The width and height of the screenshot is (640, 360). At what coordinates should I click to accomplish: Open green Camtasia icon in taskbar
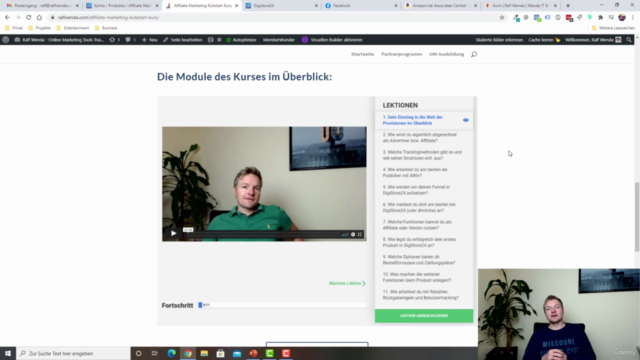pos(269,353)
